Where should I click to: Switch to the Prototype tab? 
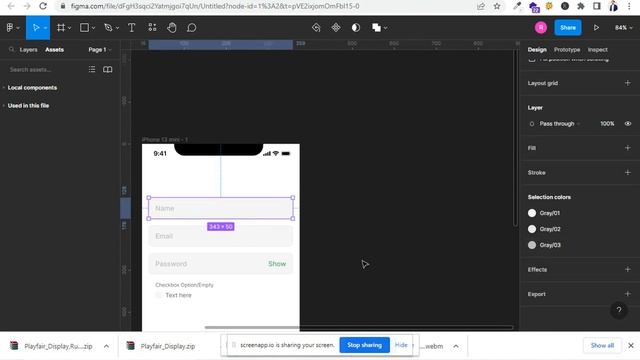point(567,49)
